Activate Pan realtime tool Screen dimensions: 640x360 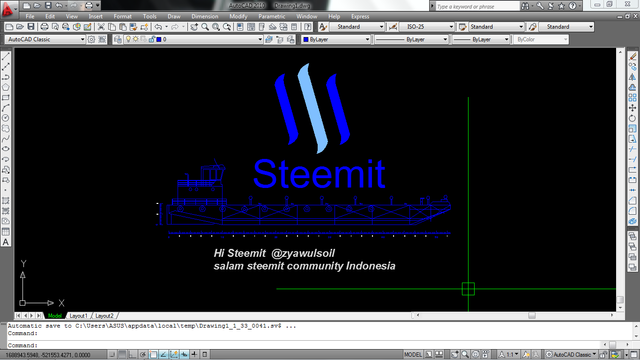(x=194, y=27)
